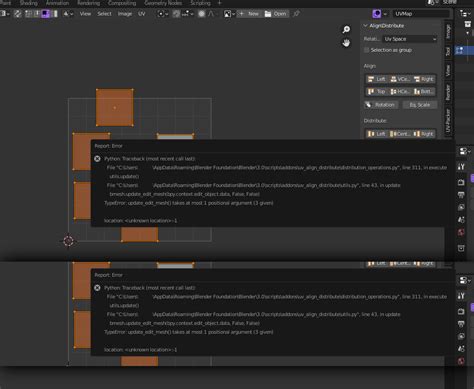Click the Eq. Scale button

[x=420, y=105]
